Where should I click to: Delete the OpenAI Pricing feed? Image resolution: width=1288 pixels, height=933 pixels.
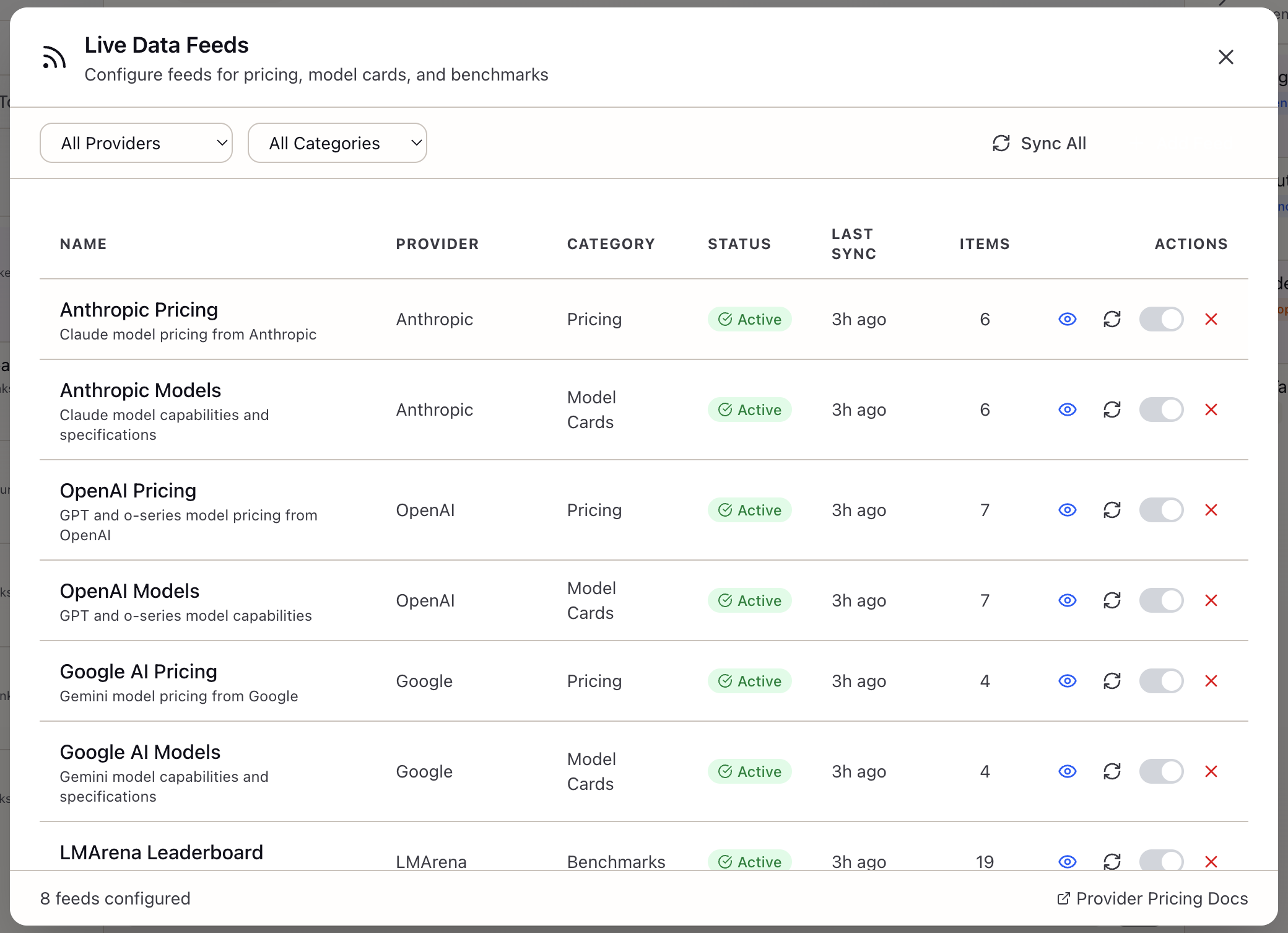(x=1212, y=510)
